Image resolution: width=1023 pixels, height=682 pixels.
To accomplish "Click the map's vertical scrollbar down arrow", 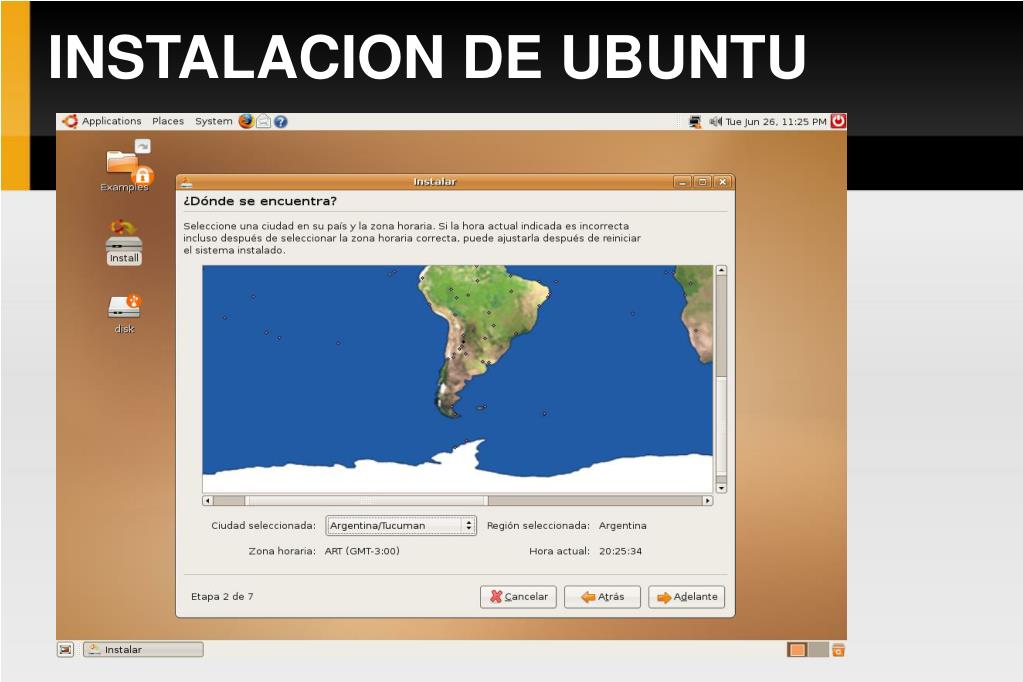I will pos(721,488).
